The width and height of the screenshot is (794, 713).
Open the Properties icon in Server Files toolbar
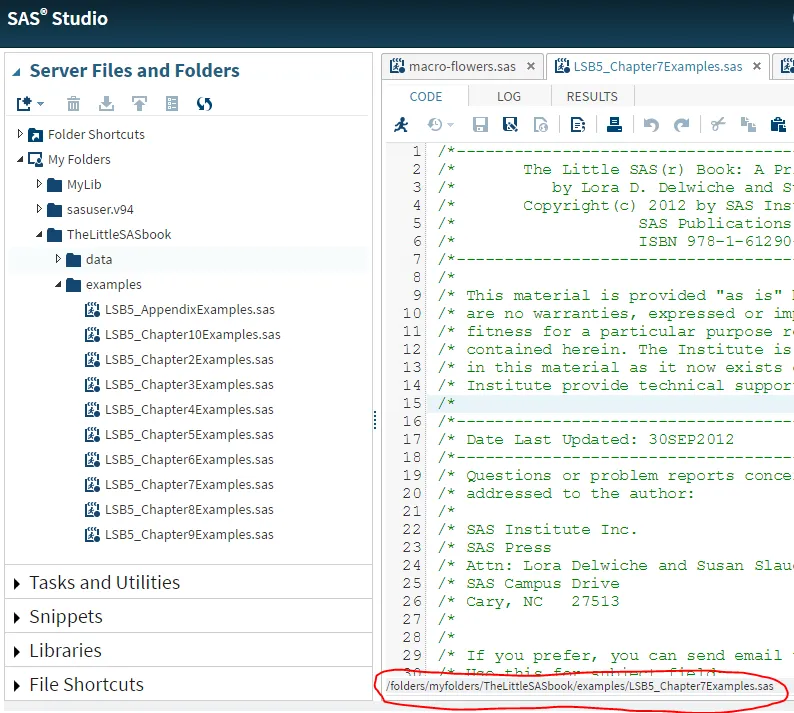tap(172, 104)
